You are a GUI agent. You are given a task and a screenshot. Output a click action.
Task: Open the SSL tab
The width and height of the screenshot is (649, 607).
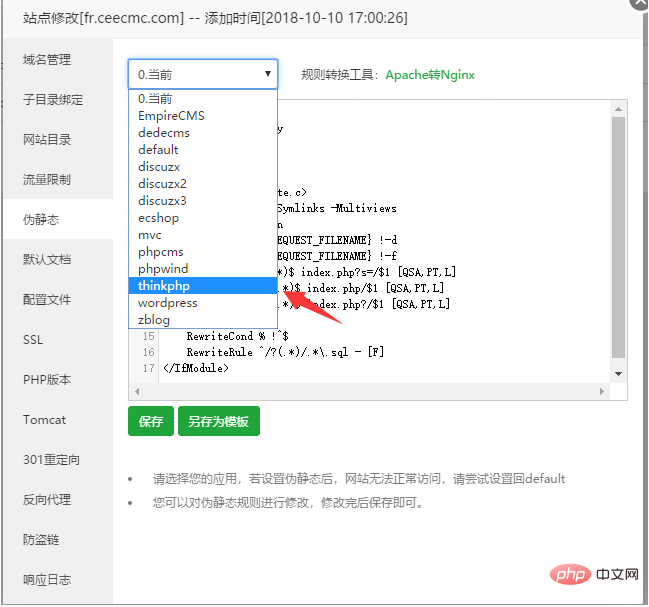58,340
